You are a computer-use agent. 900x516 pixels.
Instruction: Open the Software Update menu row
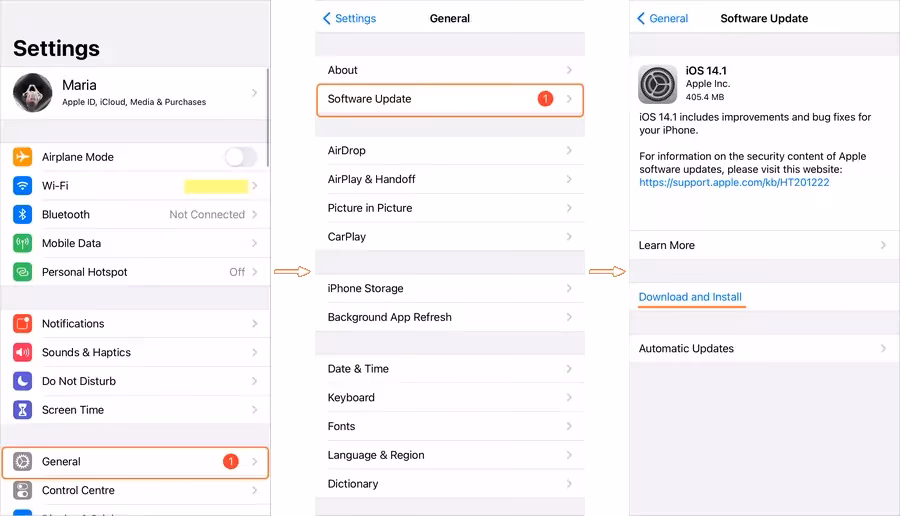pos(450,99)
